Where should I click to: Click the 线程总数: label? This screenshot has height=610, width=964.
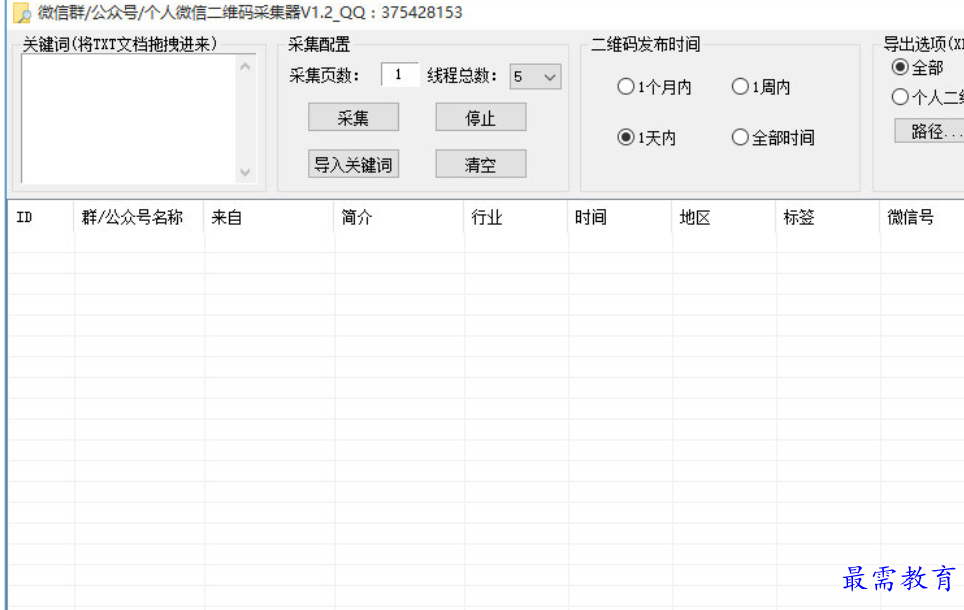(x=462, y=76)
